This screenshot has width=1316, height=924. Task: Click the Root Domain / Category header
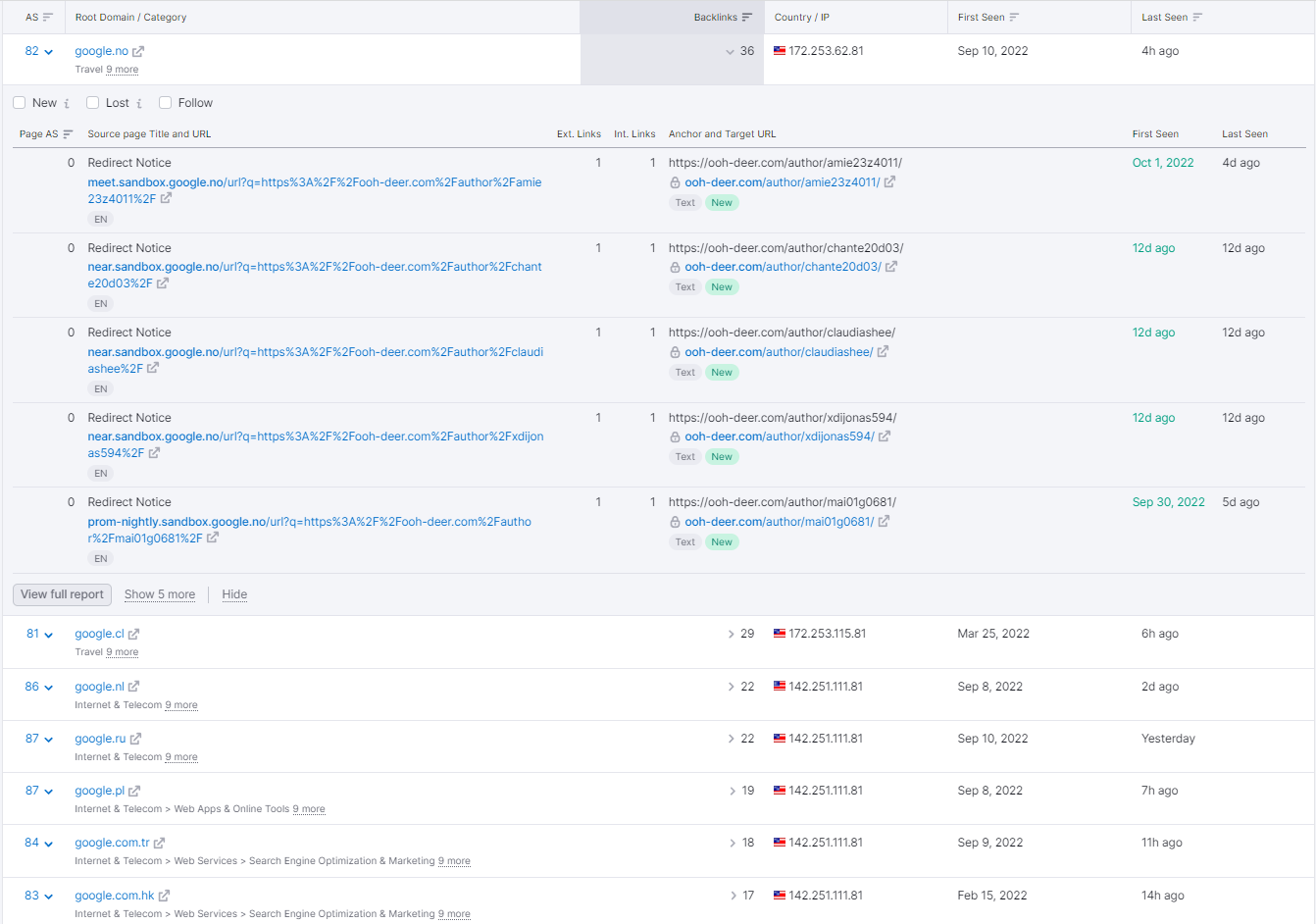pyautogui.click(x=130, y=18)
